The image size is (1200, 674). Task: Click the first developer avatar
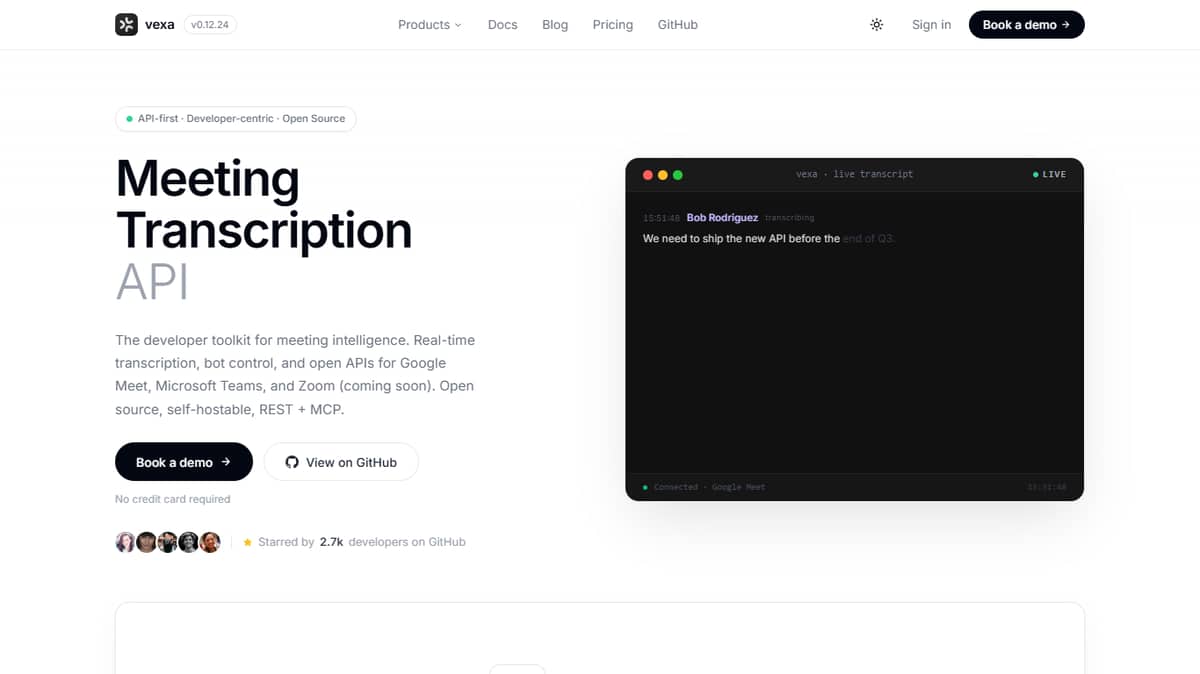pyautogui.click(x=126, y=542)
